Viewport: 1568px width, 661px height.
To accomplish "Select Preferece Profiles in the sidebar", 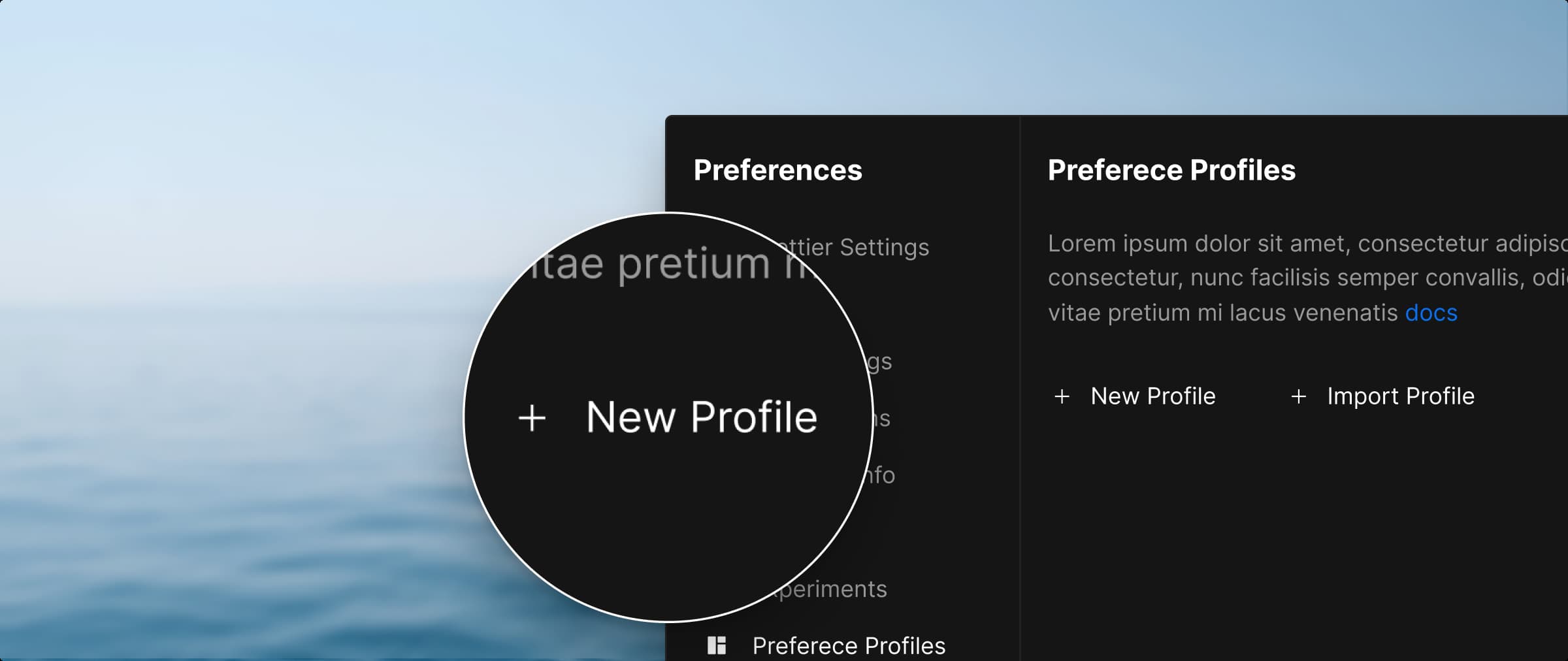I will [849, 645].
